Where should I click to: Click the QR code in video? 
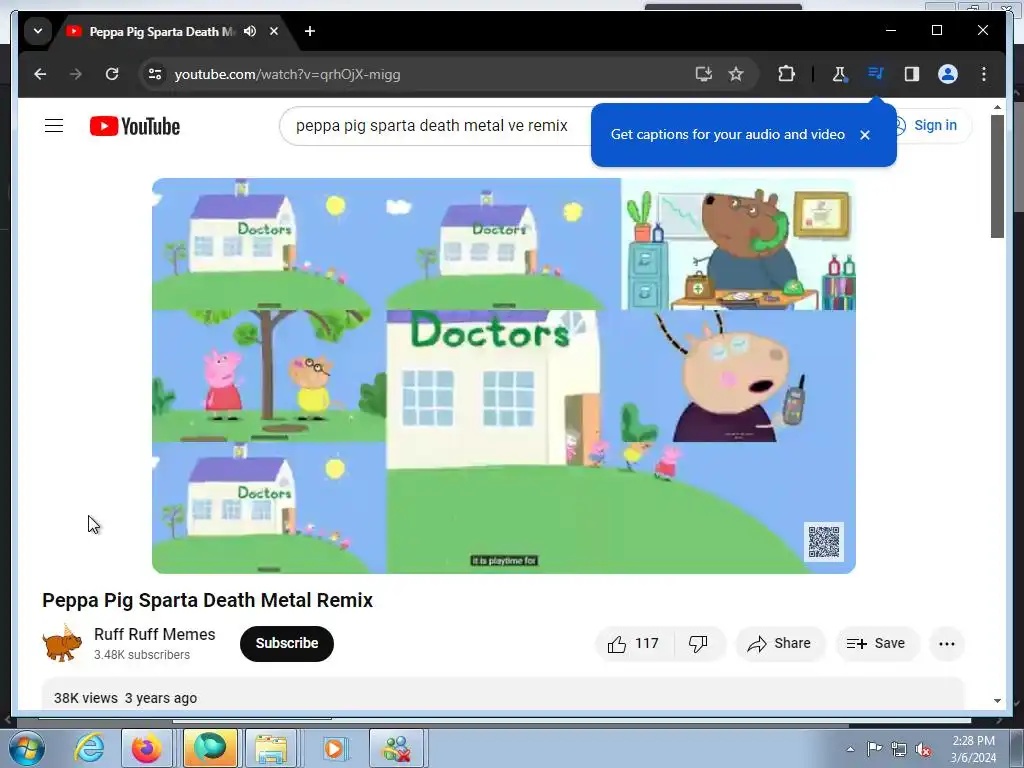824,541
